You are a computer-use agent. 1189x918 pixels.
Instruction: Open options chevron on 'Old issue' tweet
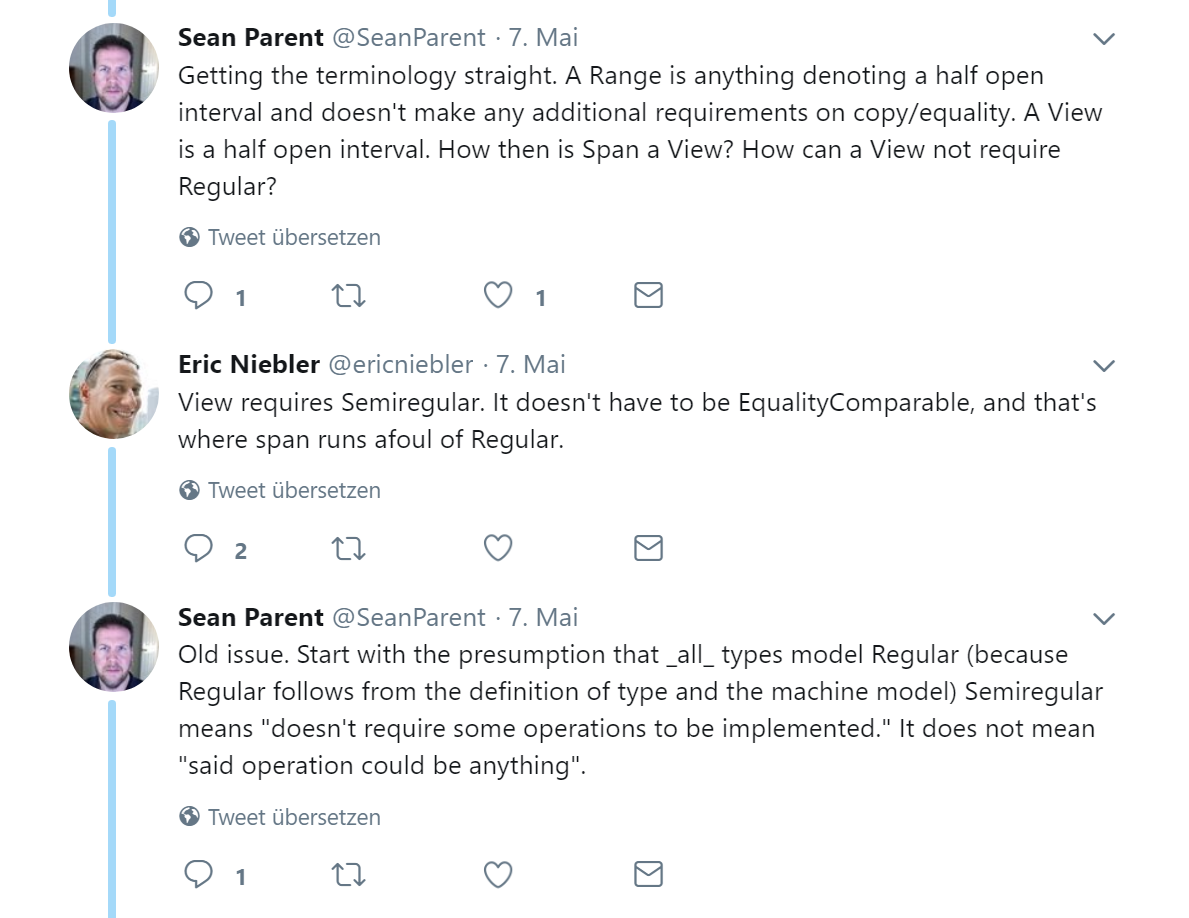coord(1104,619)
